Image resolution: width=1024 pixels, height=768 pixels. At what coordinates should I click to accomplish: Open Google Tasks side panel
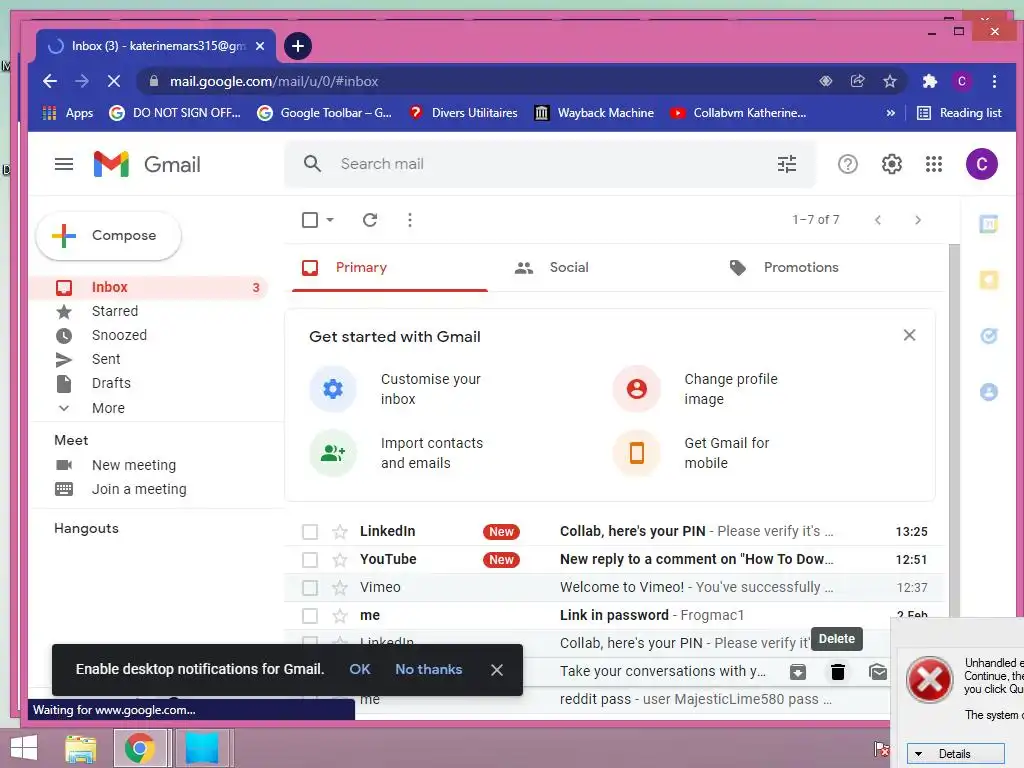[989, 336]
